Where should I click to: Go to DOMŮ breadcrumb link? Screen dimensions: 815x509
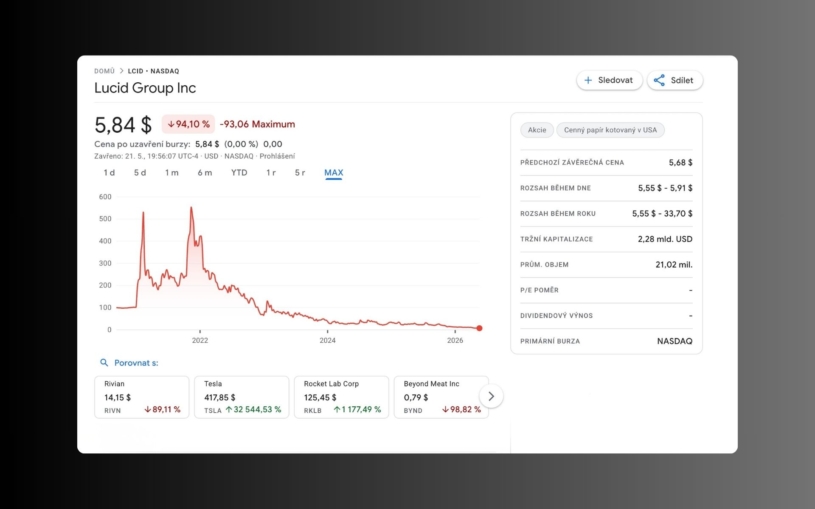[104, 71]
